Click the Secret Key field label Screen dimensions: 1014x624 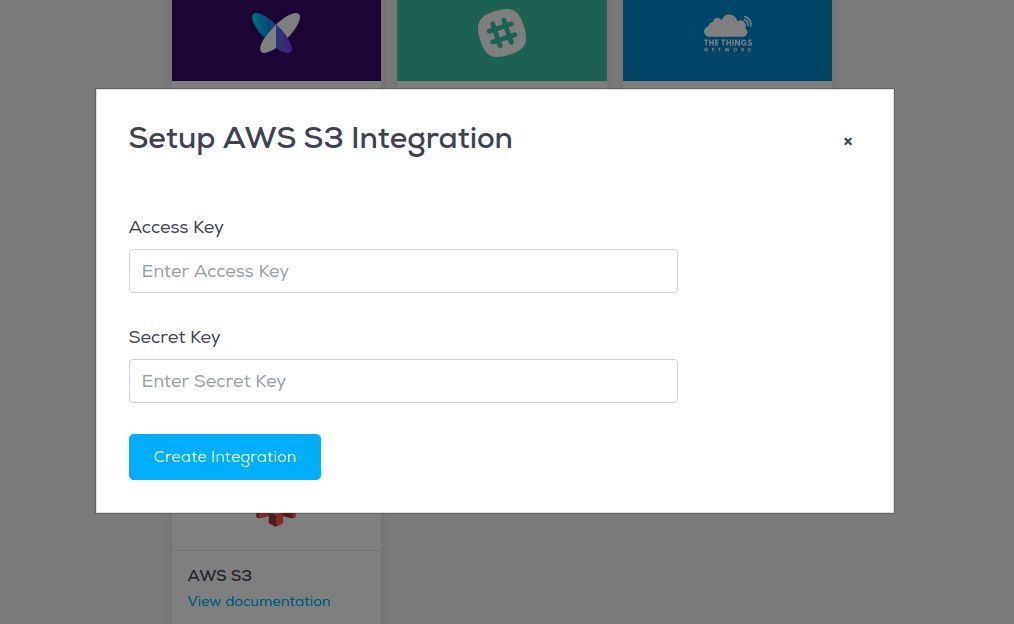[175, 338]
